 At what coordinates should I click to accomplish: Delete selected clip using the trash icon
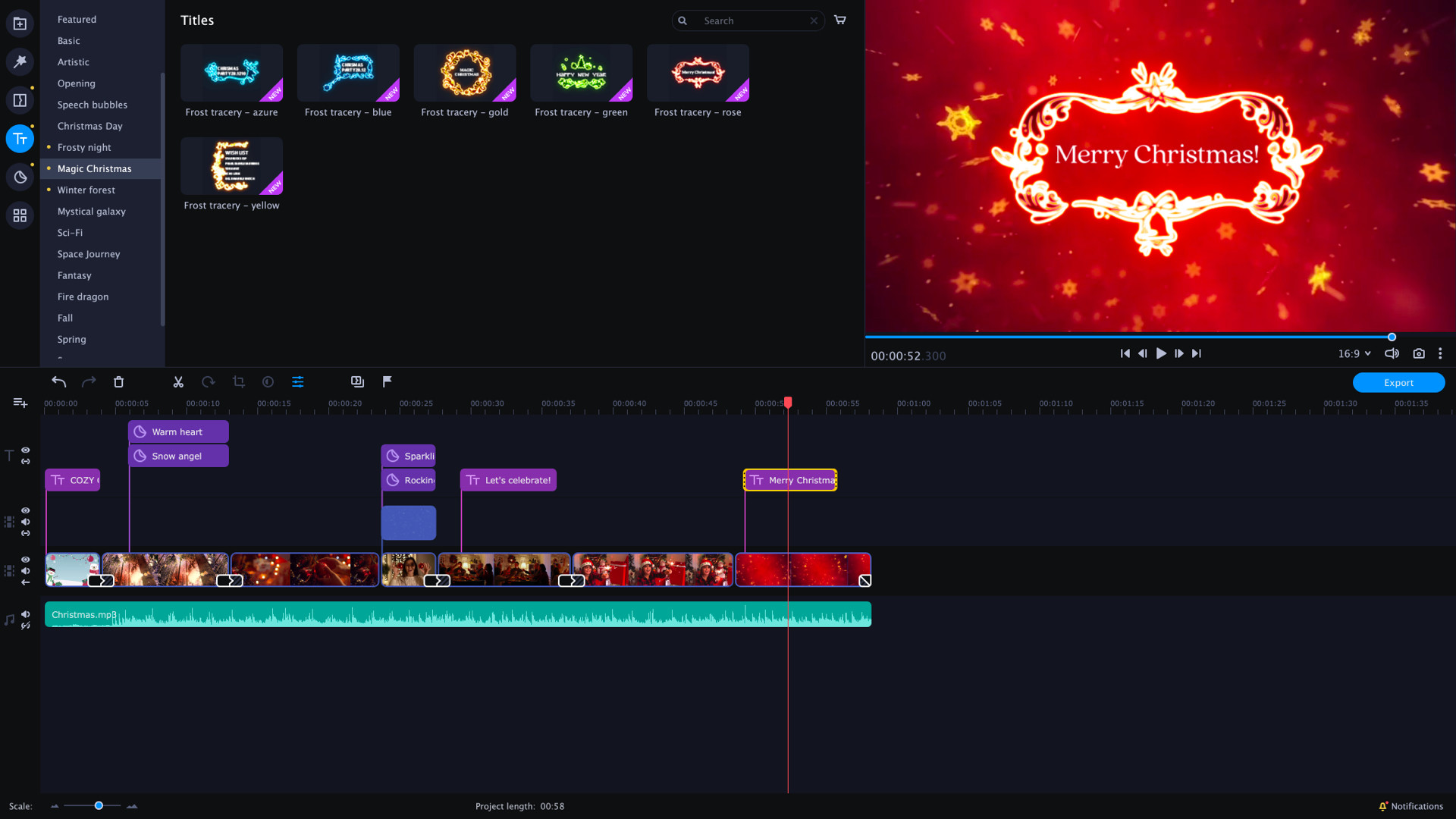(118, 382)
